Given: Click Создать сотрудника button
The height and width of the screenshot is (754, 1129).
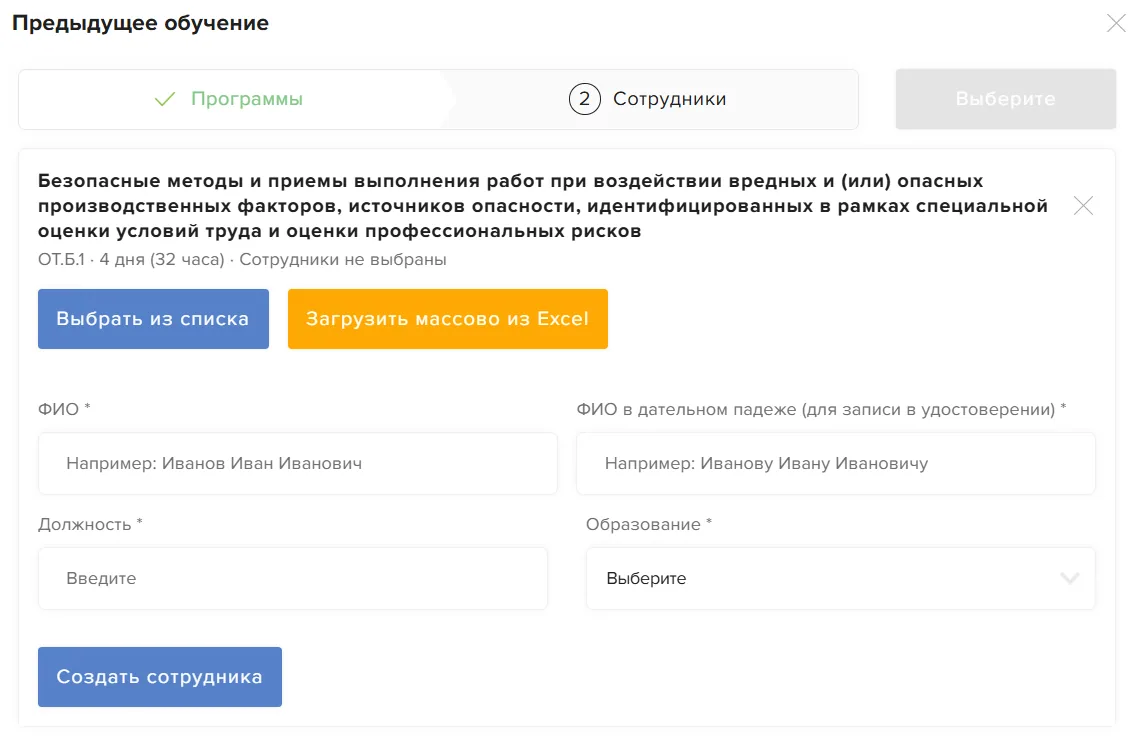Looking at the screenshot, I should click(x=160, y=677).
